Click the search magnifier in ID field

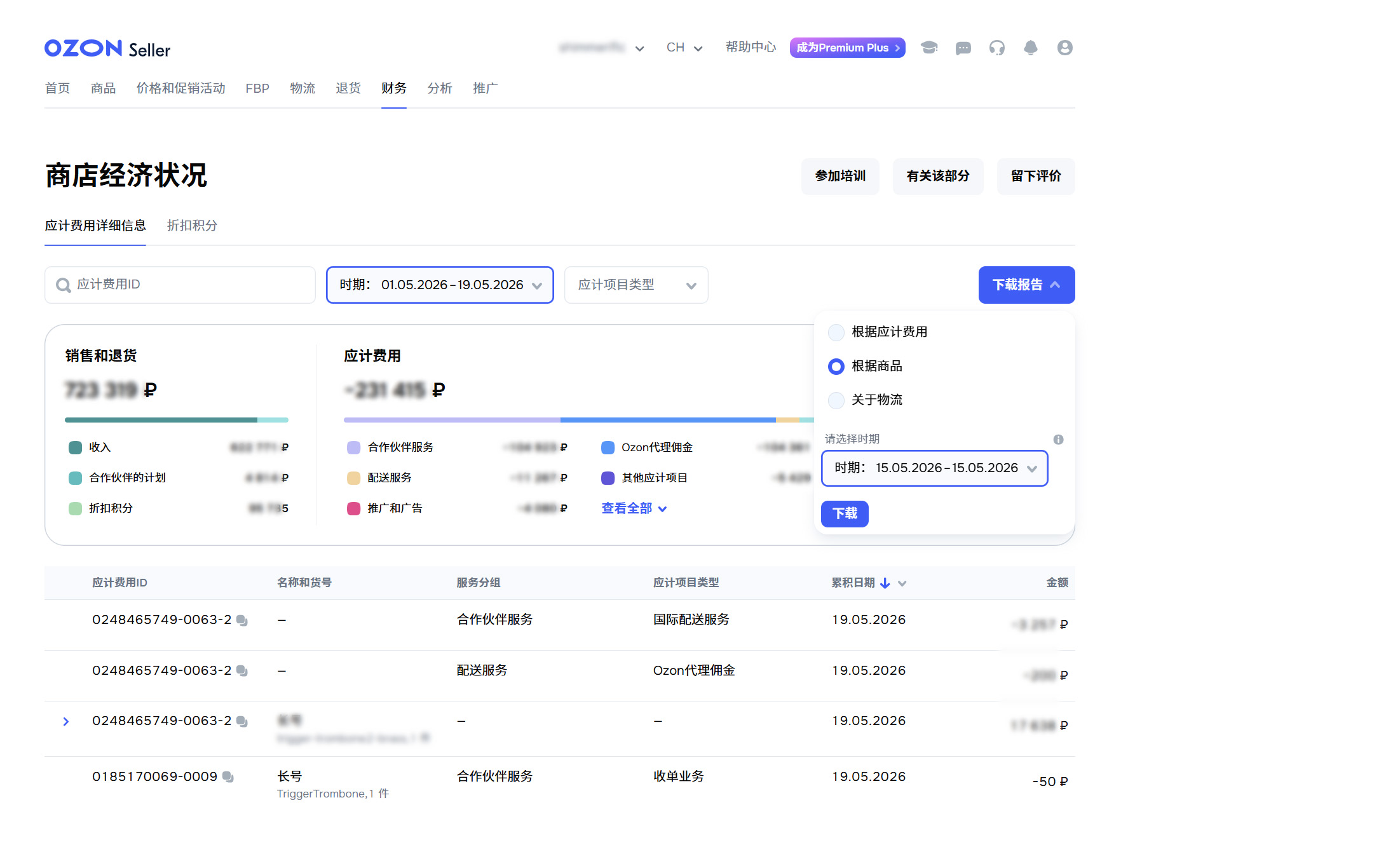(x=63, y=285)
